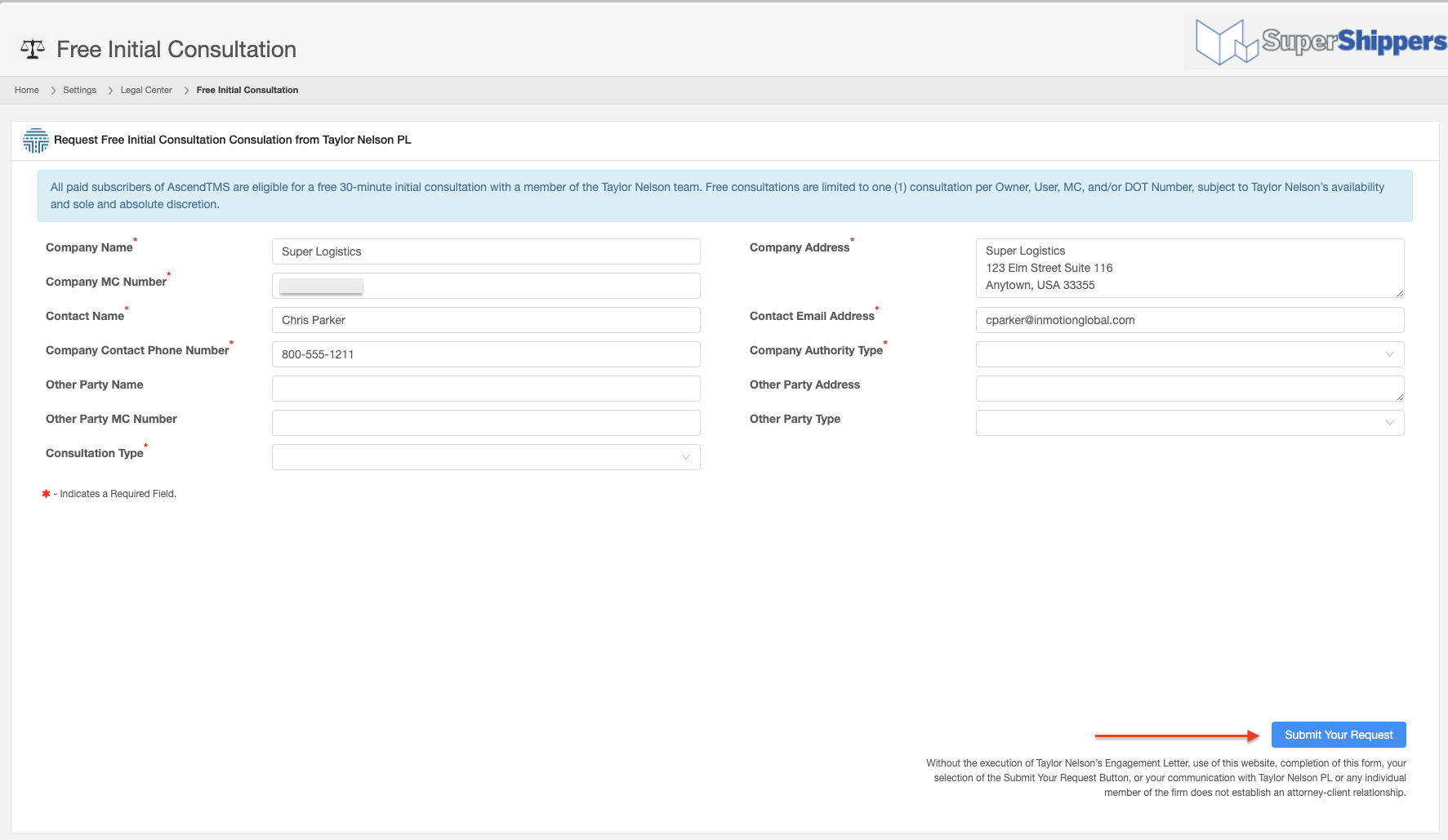Viewport: 1448px width, 840px height.
Task: Click the Contact Name field with Chris Parker
Action: coord(486,320)
